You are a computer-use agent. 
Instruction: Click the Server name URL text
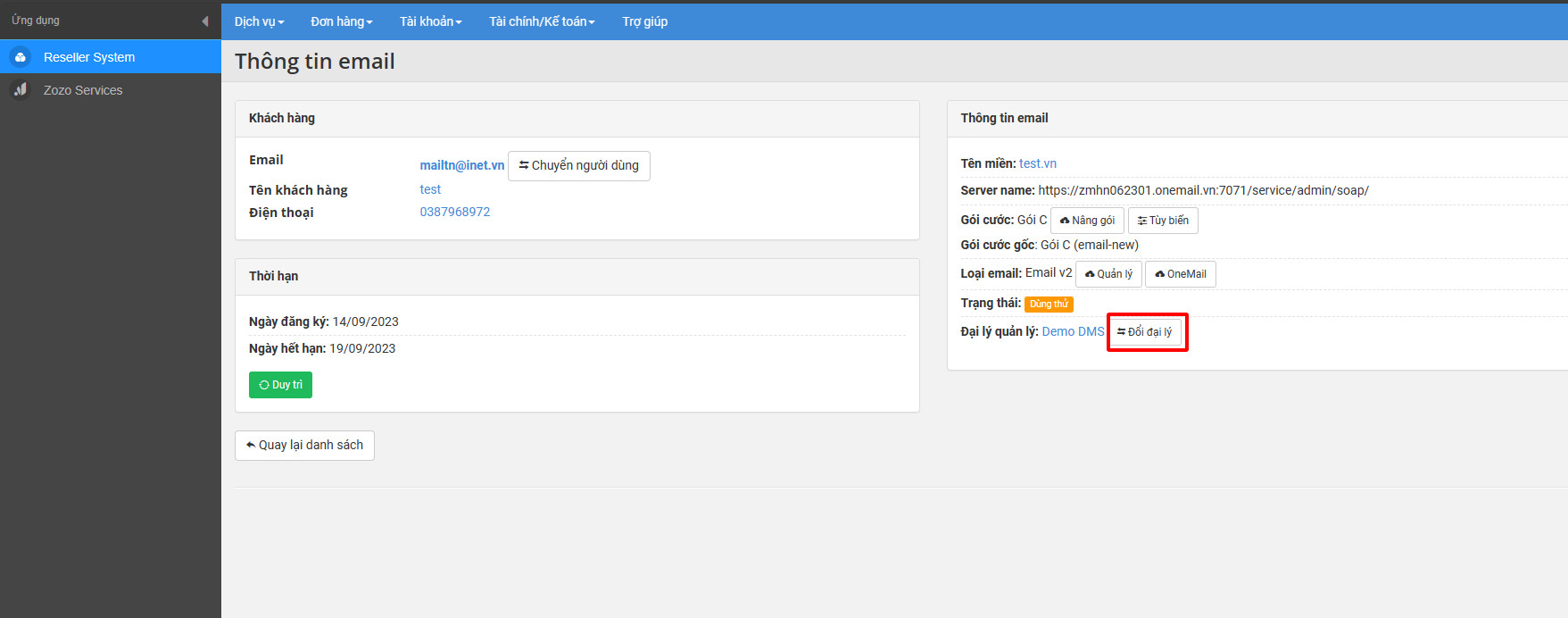(x=1203, y=190)
